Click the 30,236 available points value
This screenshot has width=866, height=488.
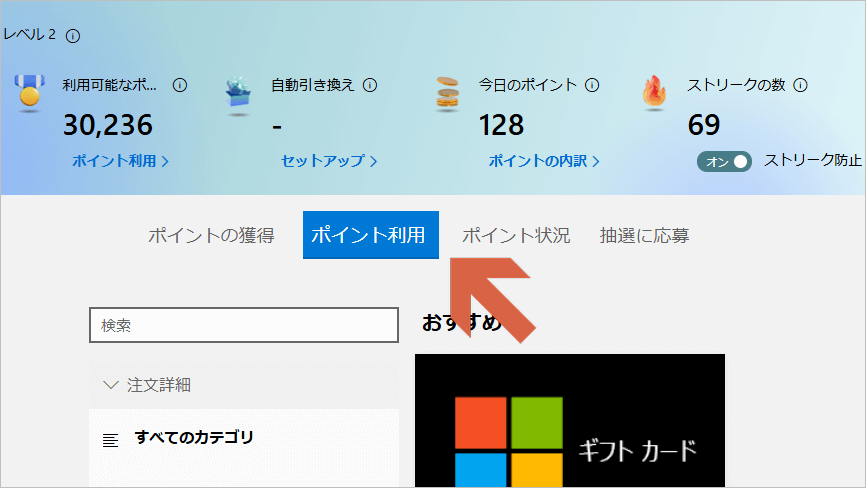[x=108, y=125]
